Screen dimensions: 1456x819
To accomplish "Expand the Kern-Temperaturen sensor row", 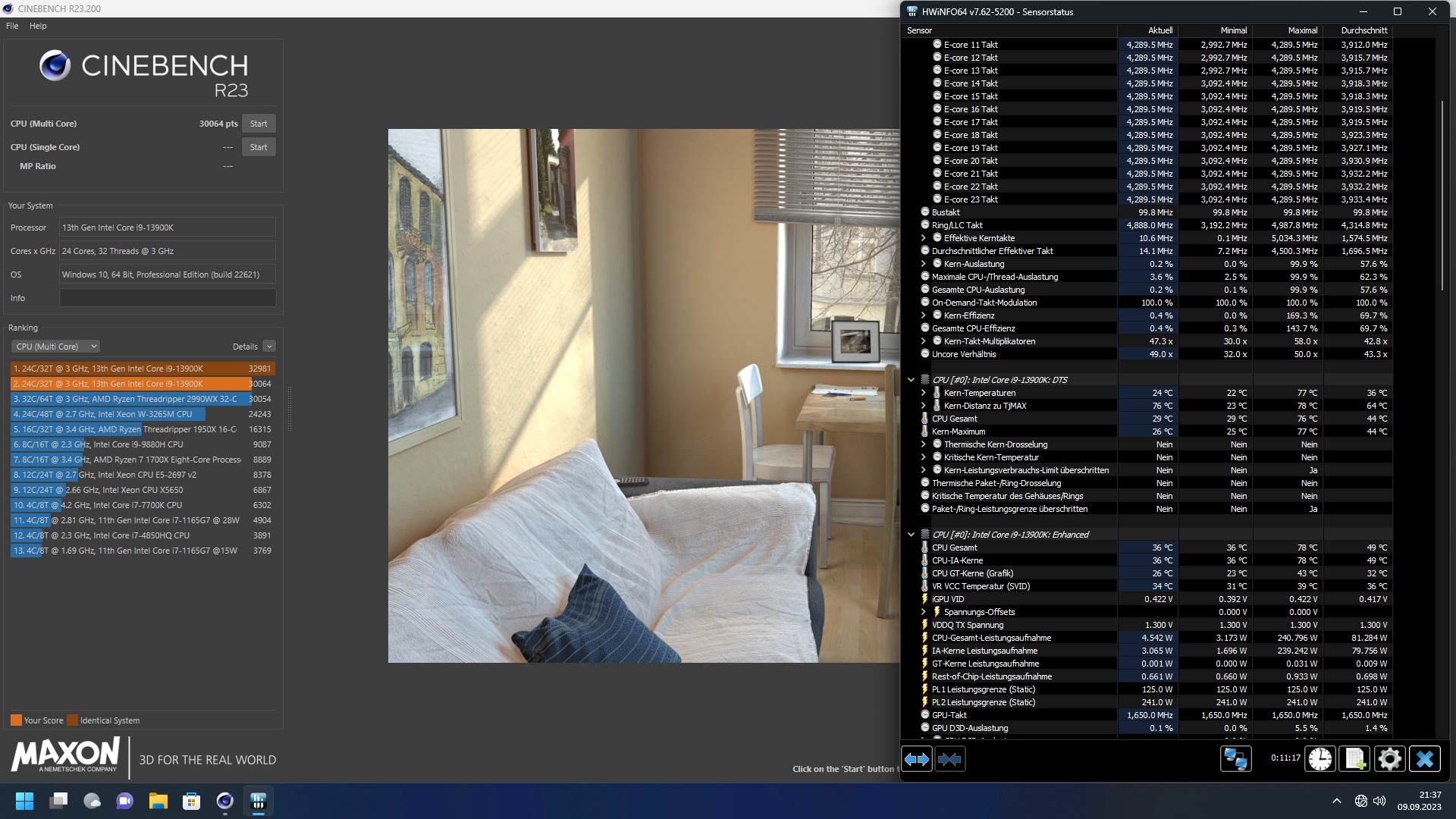I will pyautogui.click(x=923, y=393).
